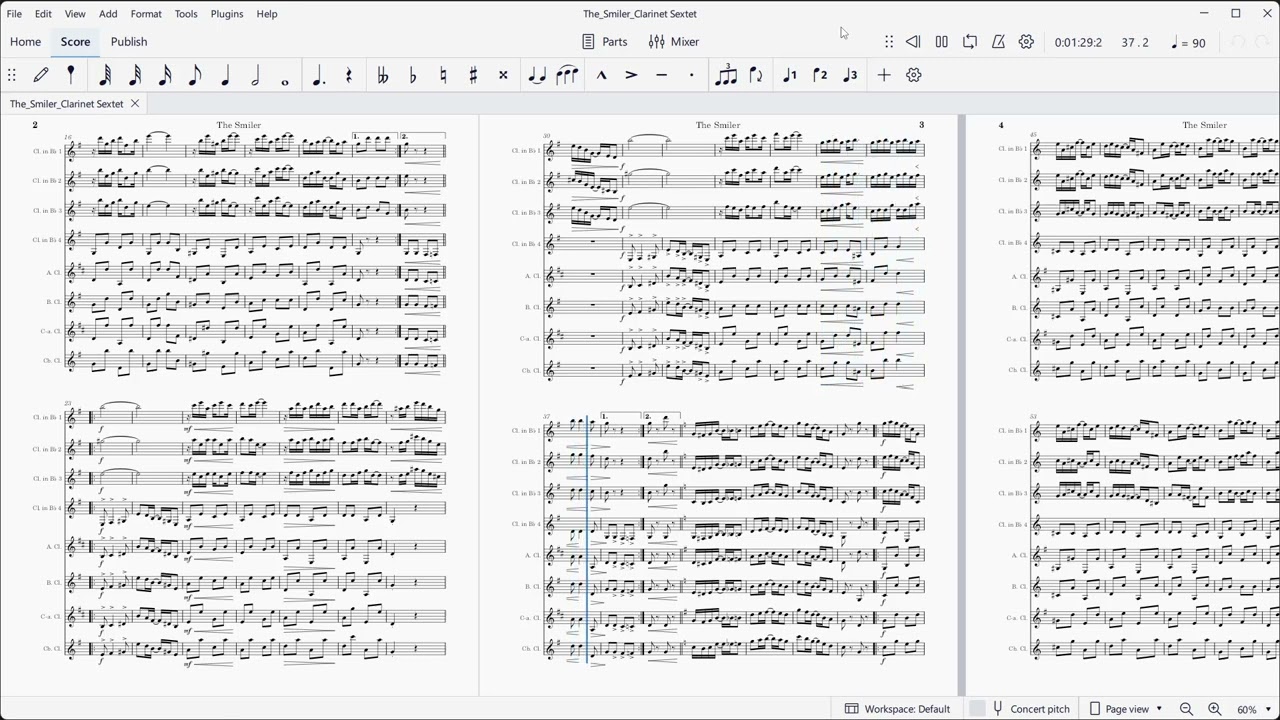Flip note direction

click(x=756, y=75)
